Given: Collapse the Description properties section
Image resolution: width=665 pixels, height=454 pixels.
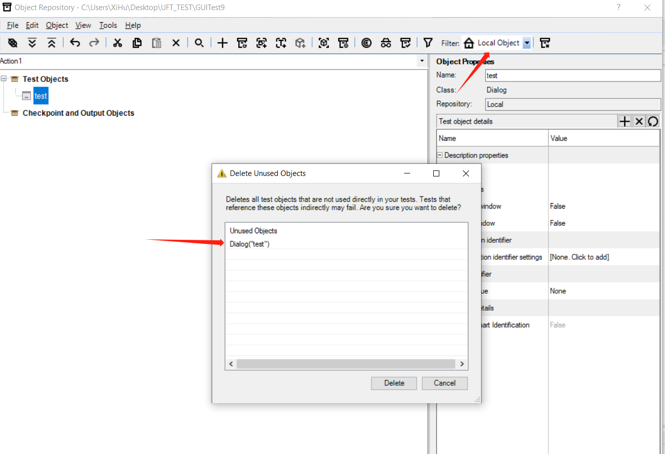Looking at the screenshot, I should (440, 156).
